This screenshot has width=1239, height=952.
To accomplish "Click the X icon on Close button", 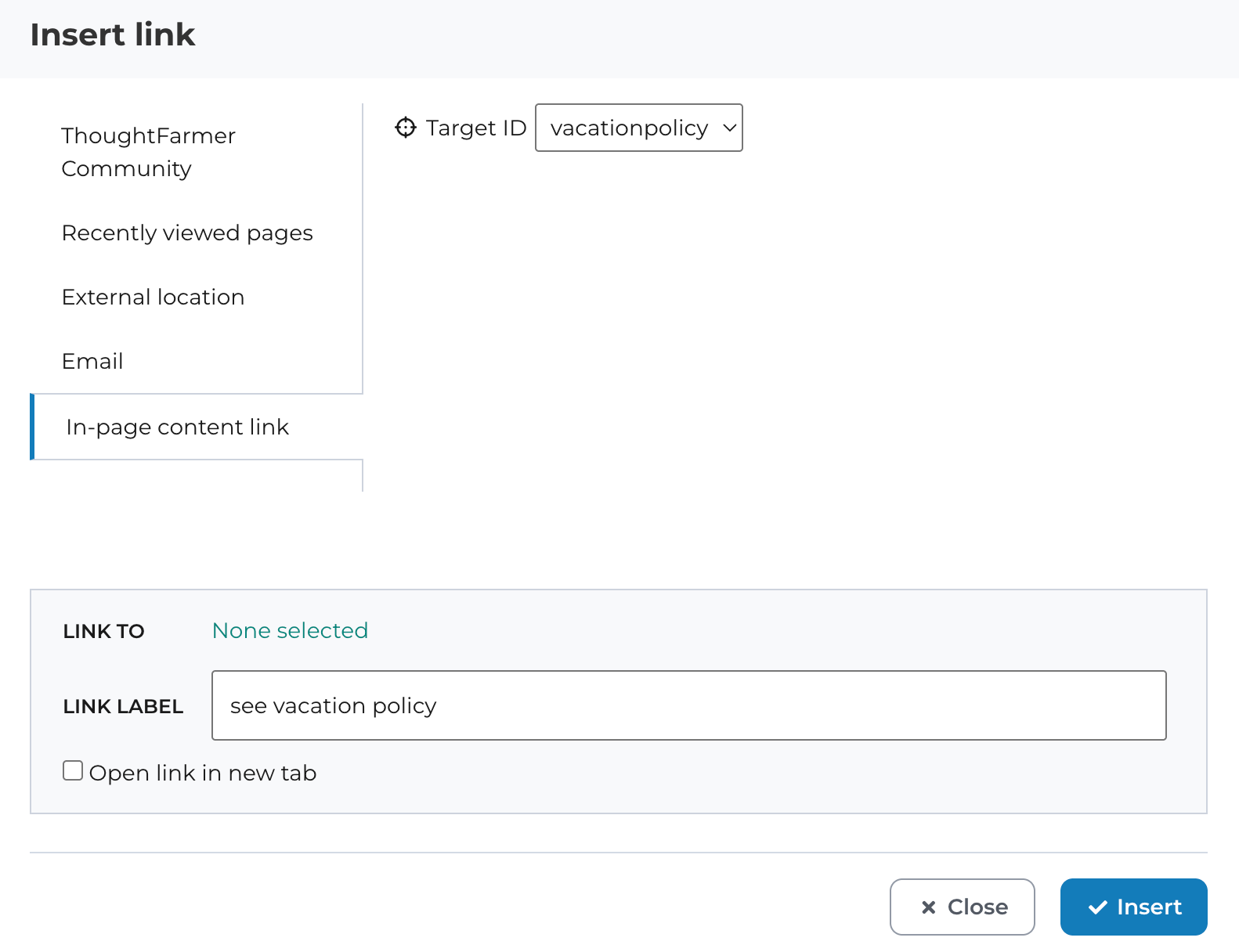I will point(928,907).
